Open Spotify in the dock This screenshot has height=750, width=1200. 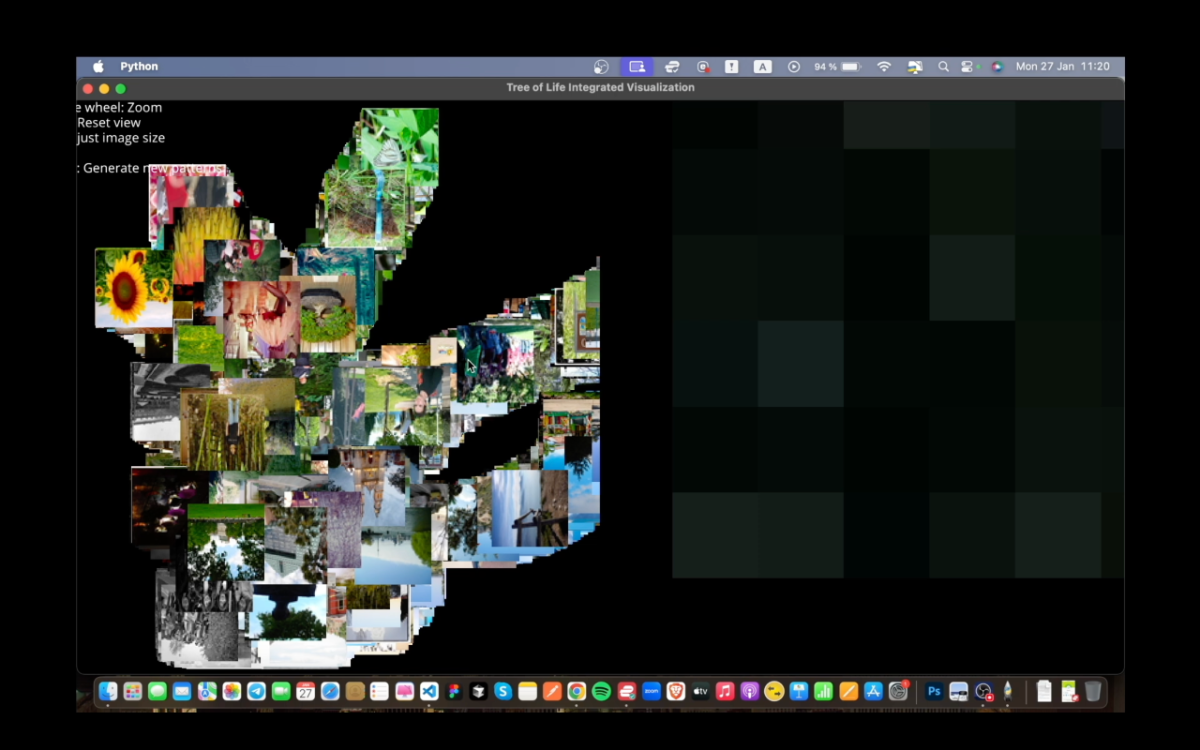coord(601,691)
